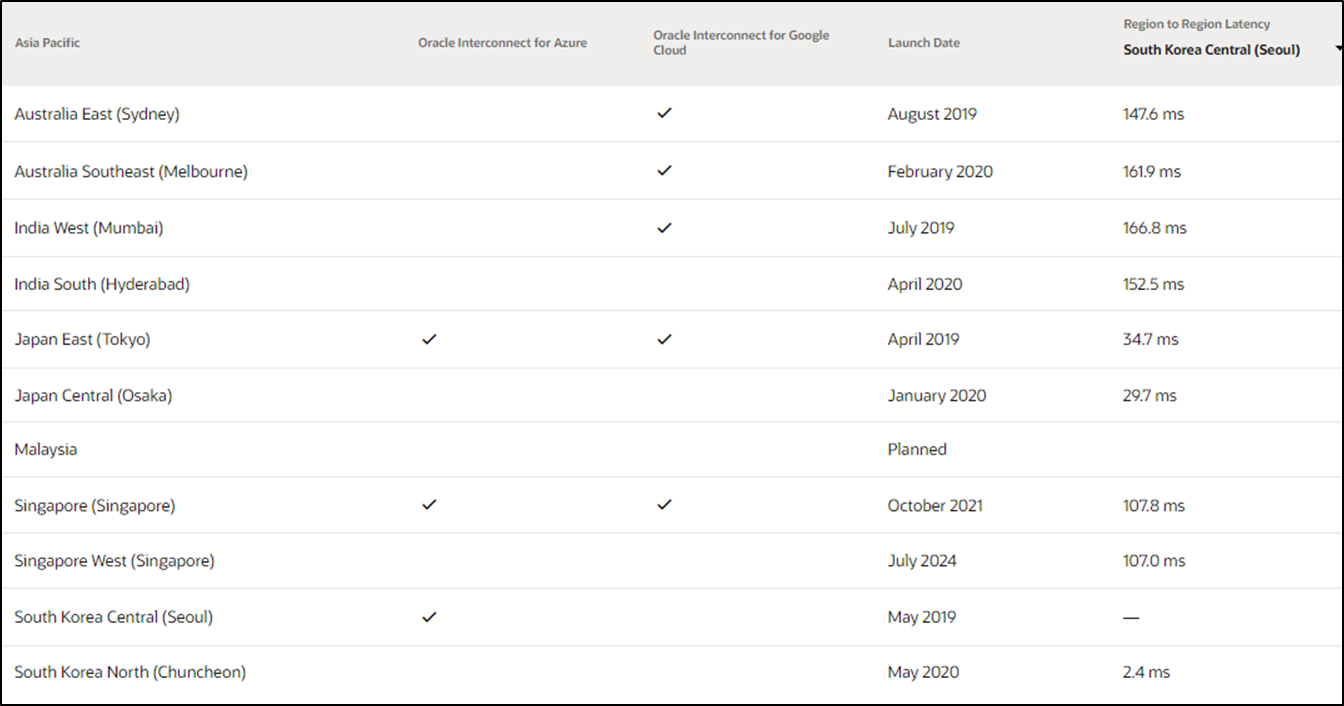Click the Launch Date column header
Screen dimensions: 1344x706
pos(923,43)
